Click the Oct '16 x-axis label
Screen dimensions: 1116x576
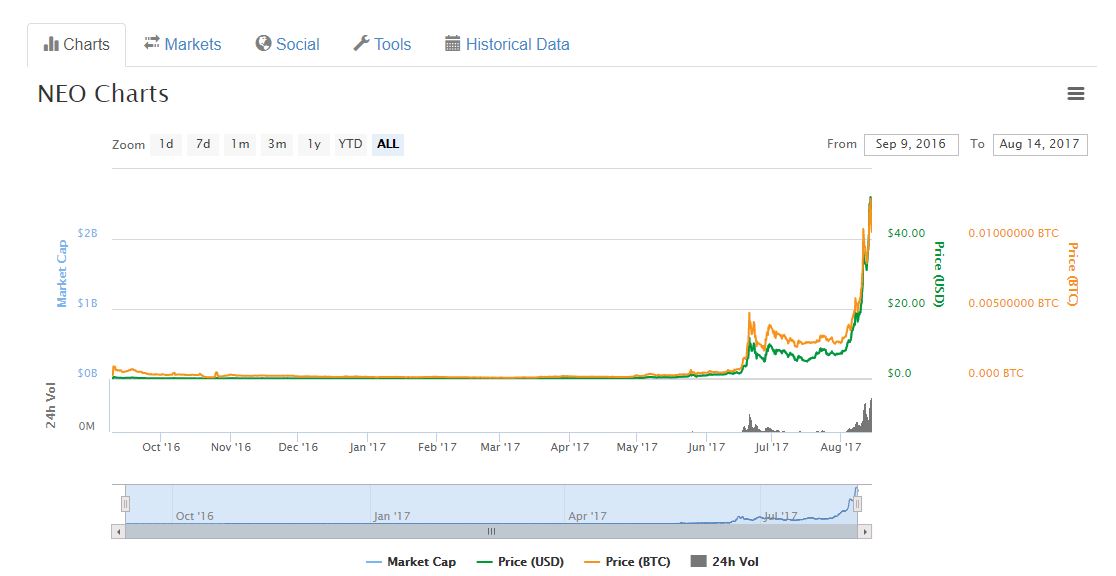[x=161, y=447]
